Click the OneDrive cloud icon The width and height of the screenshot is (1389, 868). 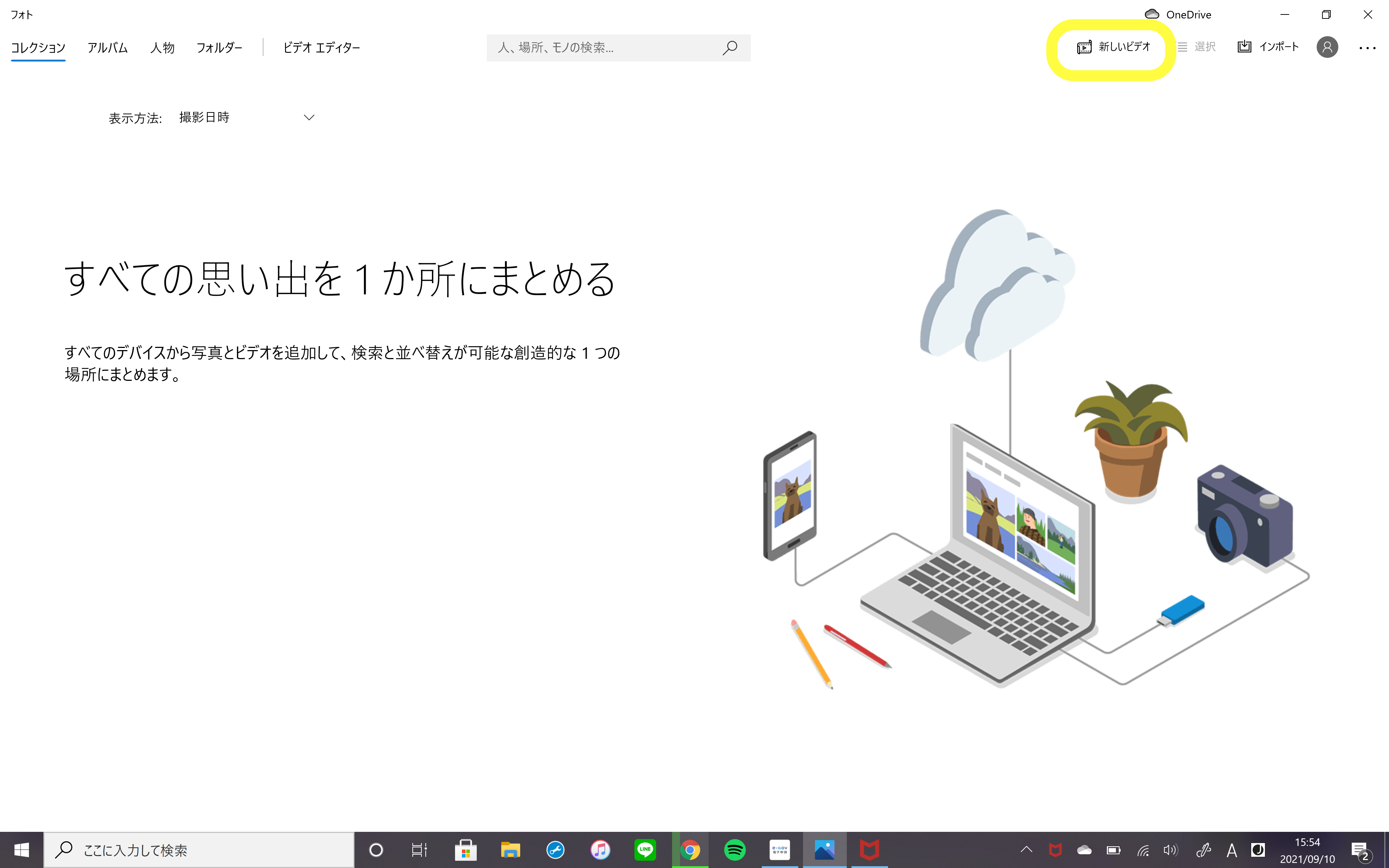(1151, 14)
